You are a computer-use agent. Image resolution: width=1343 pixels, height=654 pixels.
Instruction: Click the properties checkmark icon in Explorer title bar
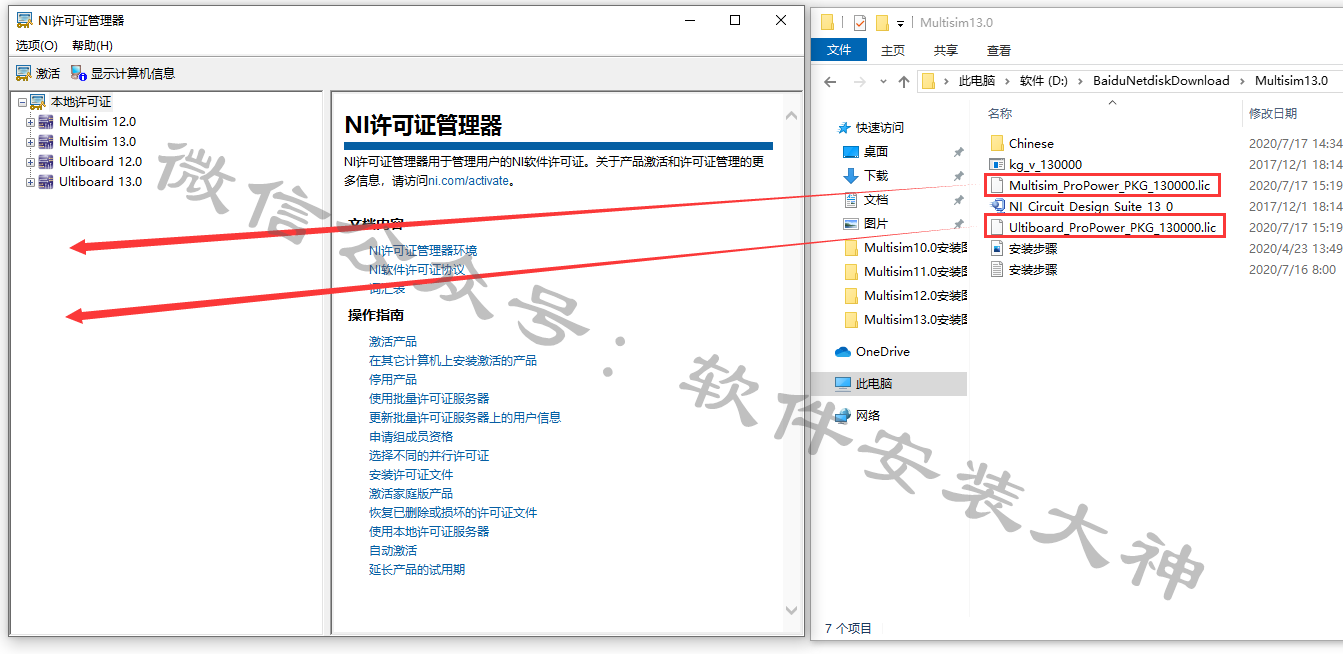pyautogui.click(x=860, y=22)
